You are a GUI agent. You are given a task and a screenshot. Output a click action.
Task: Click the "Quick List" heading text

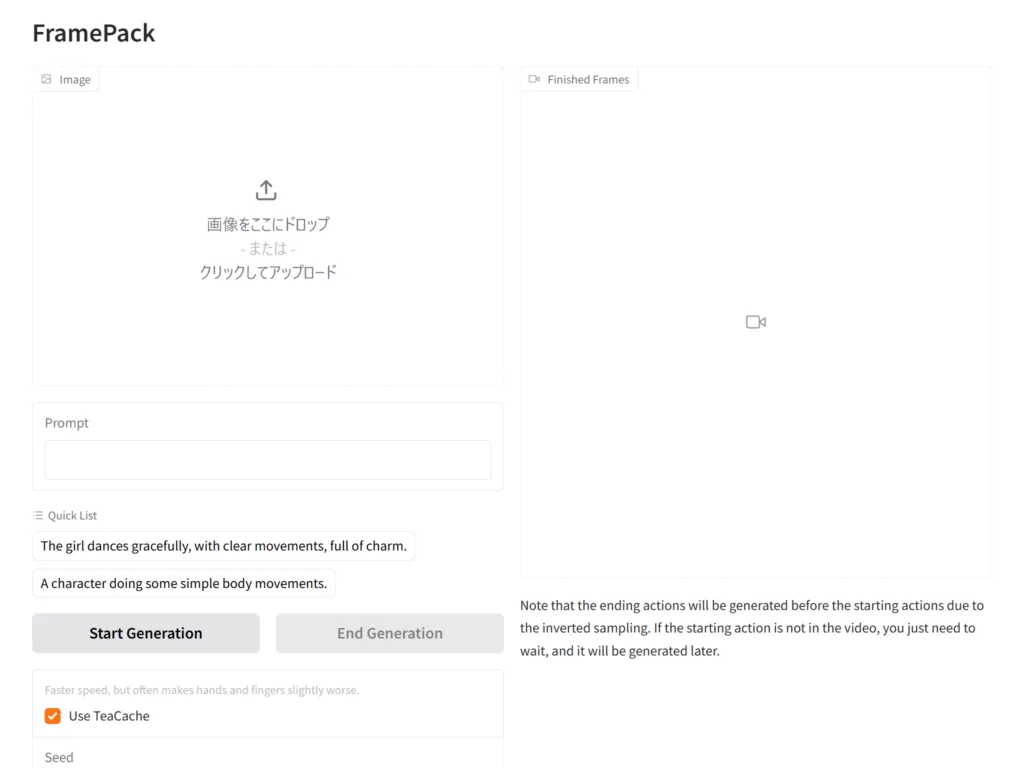coord(72,515)
